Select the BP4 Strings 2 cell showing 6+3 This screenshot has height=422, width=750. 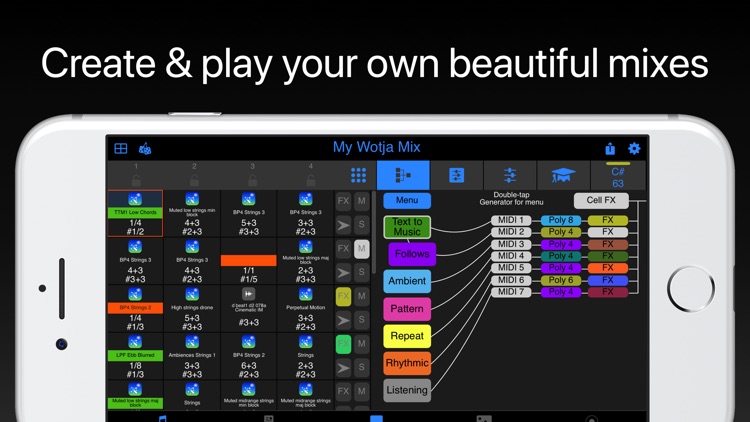coord(248,356)
